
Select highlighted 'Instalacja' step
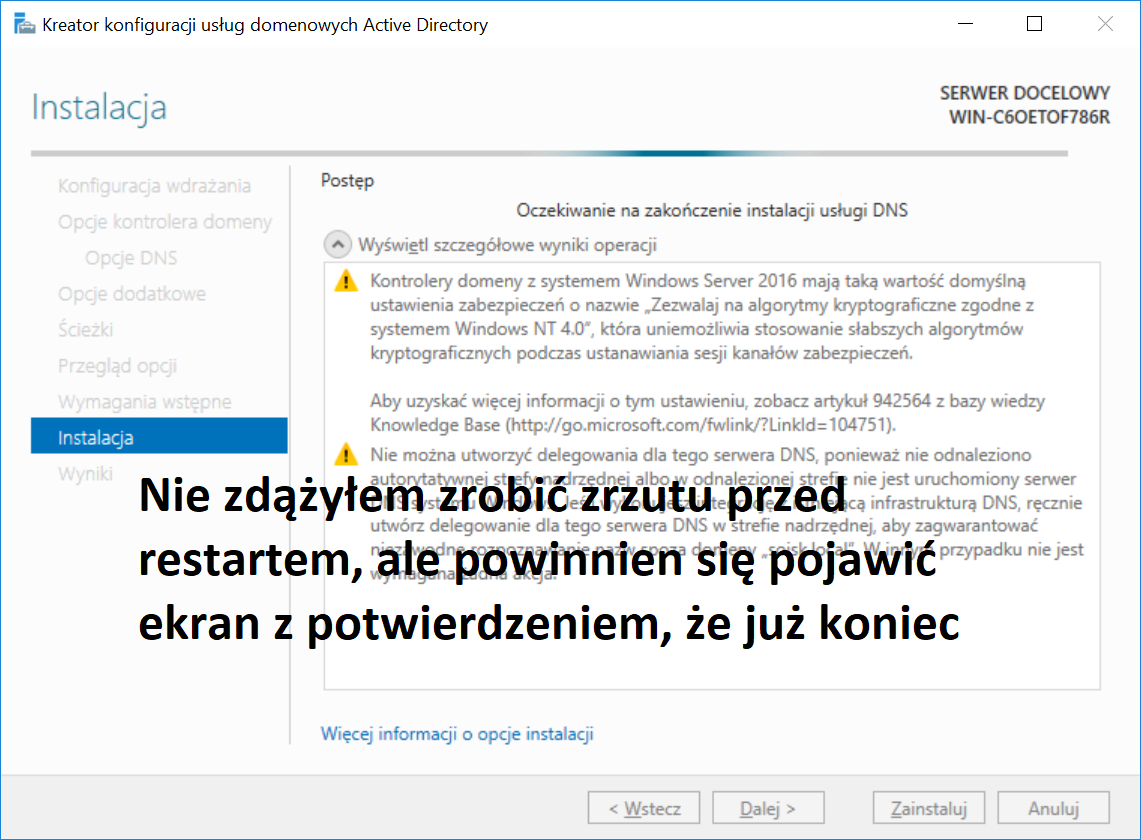click(x=159, y=436)
